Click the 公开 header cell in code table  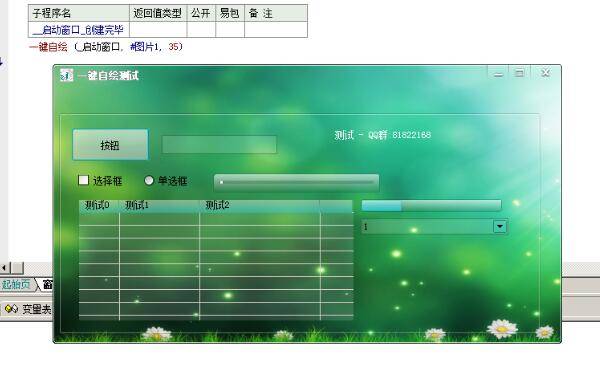pyautogui.click(x=201, y=13)
